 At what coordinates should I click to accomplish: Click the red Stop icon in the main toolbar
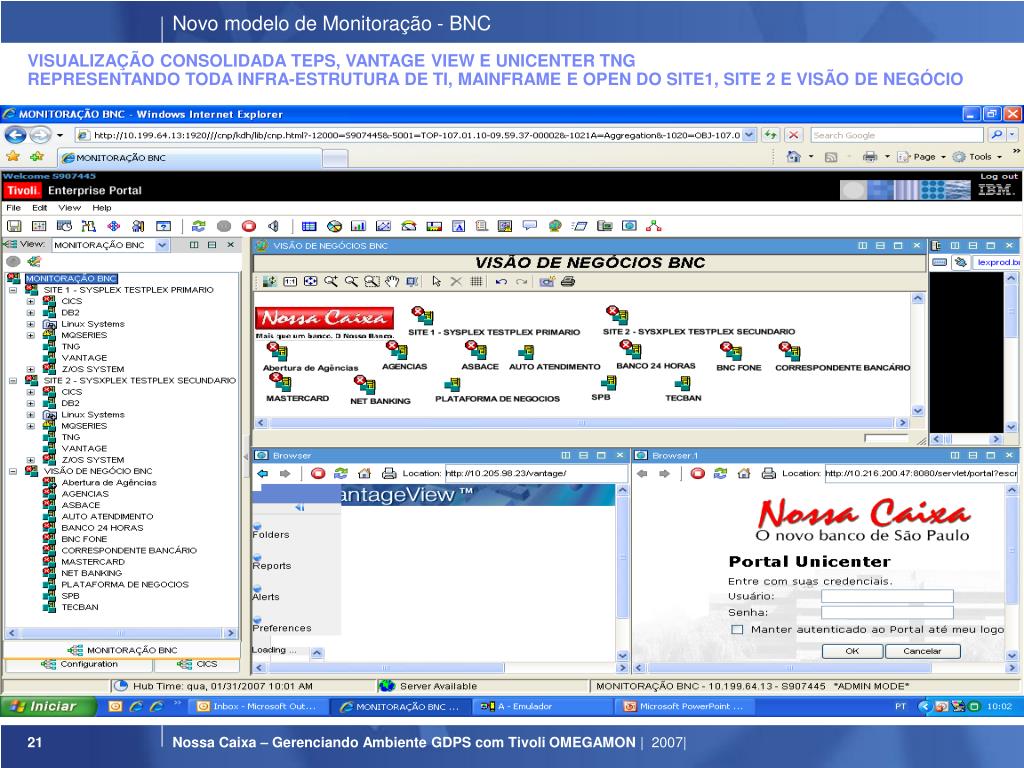249,226
